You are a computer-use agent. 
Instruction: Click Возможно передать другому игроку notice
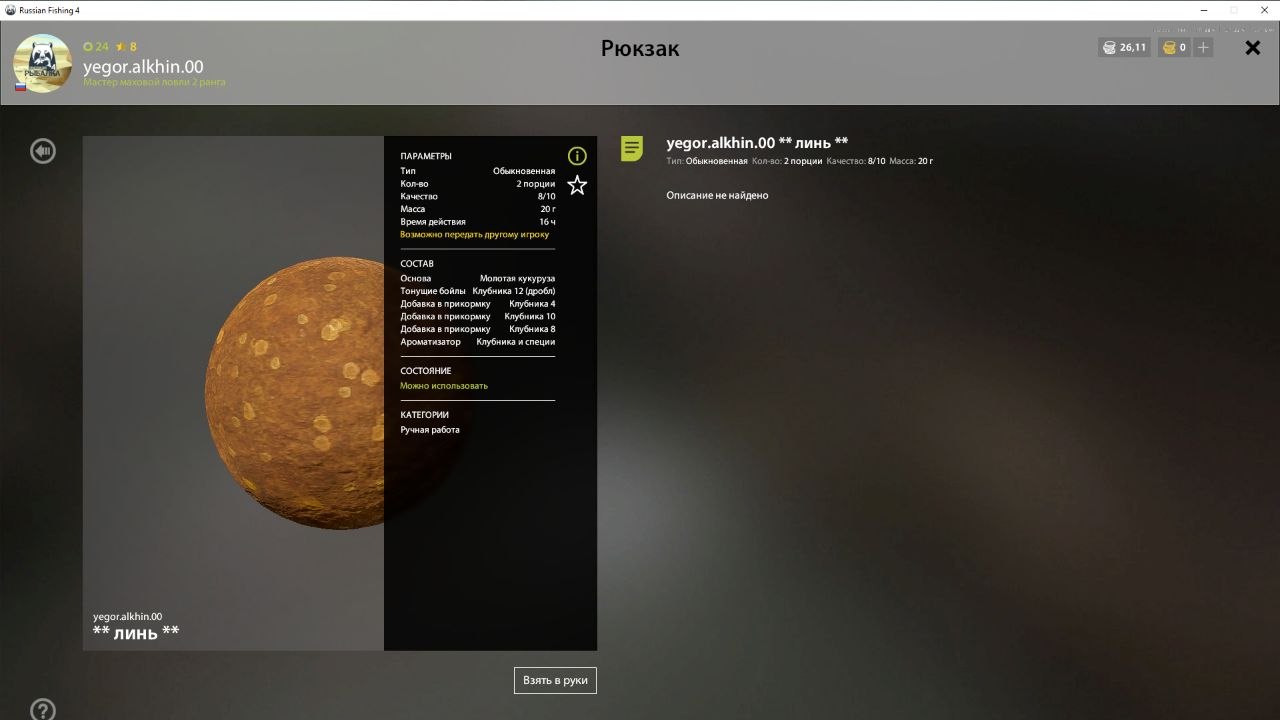click(475, 235)
